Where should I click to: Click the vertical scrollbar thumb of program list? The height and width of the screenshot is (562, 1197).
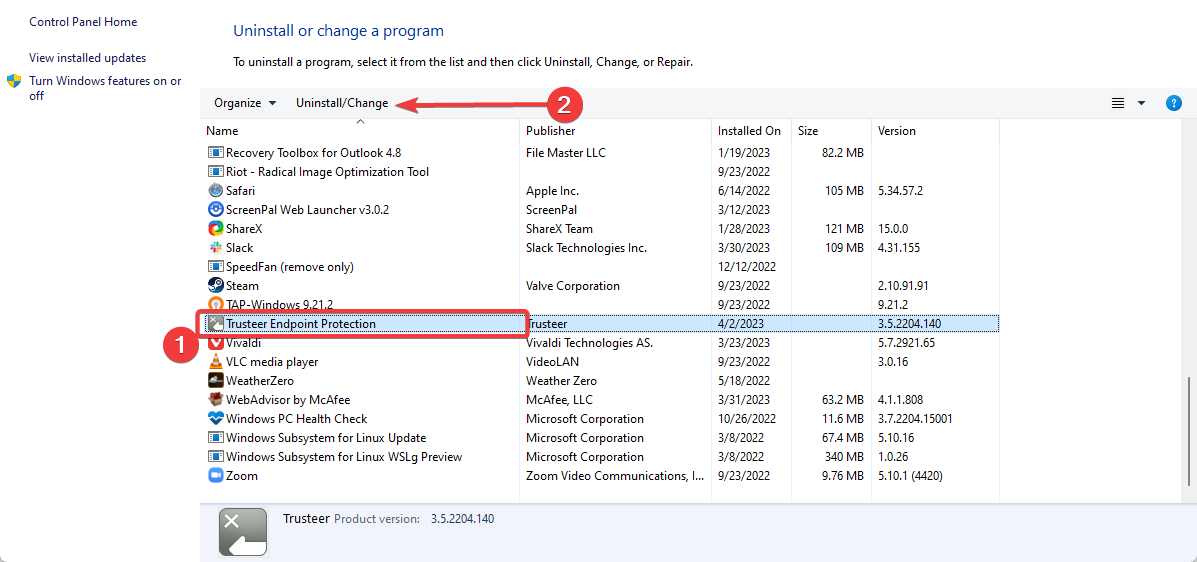tap(1189, 431)
